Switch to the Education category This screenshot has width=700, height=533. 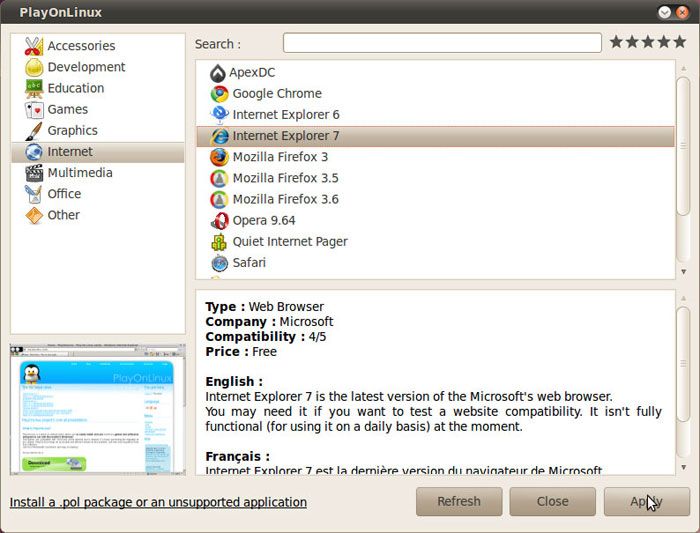pyautogui.click(x=98, y=88)
